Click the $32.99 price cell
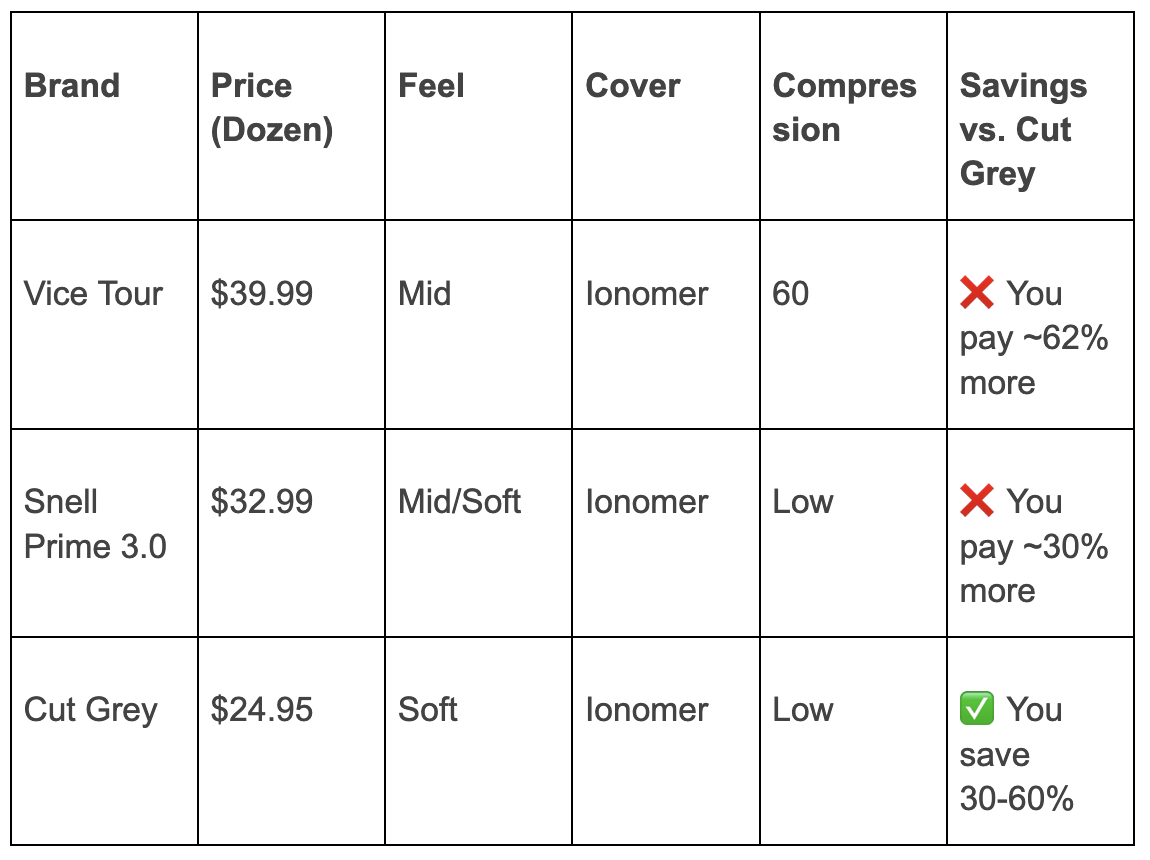Screen dimensions: 1150x860 (x=291, y=533)
